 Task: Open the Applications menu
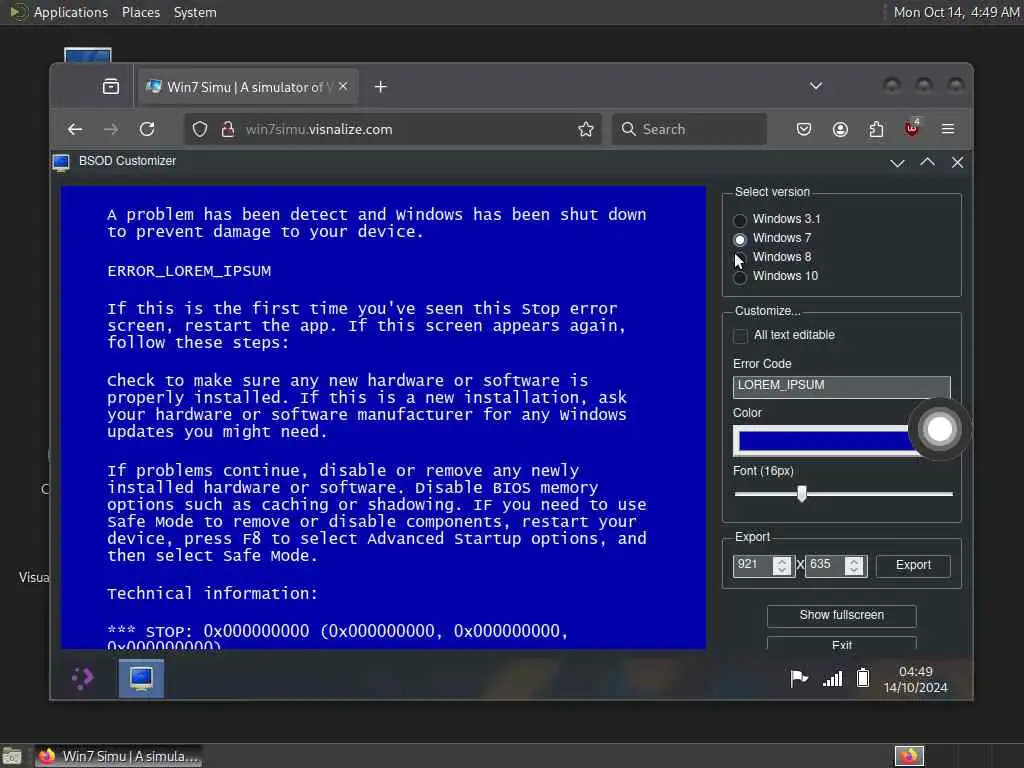[x=71, y=12]
